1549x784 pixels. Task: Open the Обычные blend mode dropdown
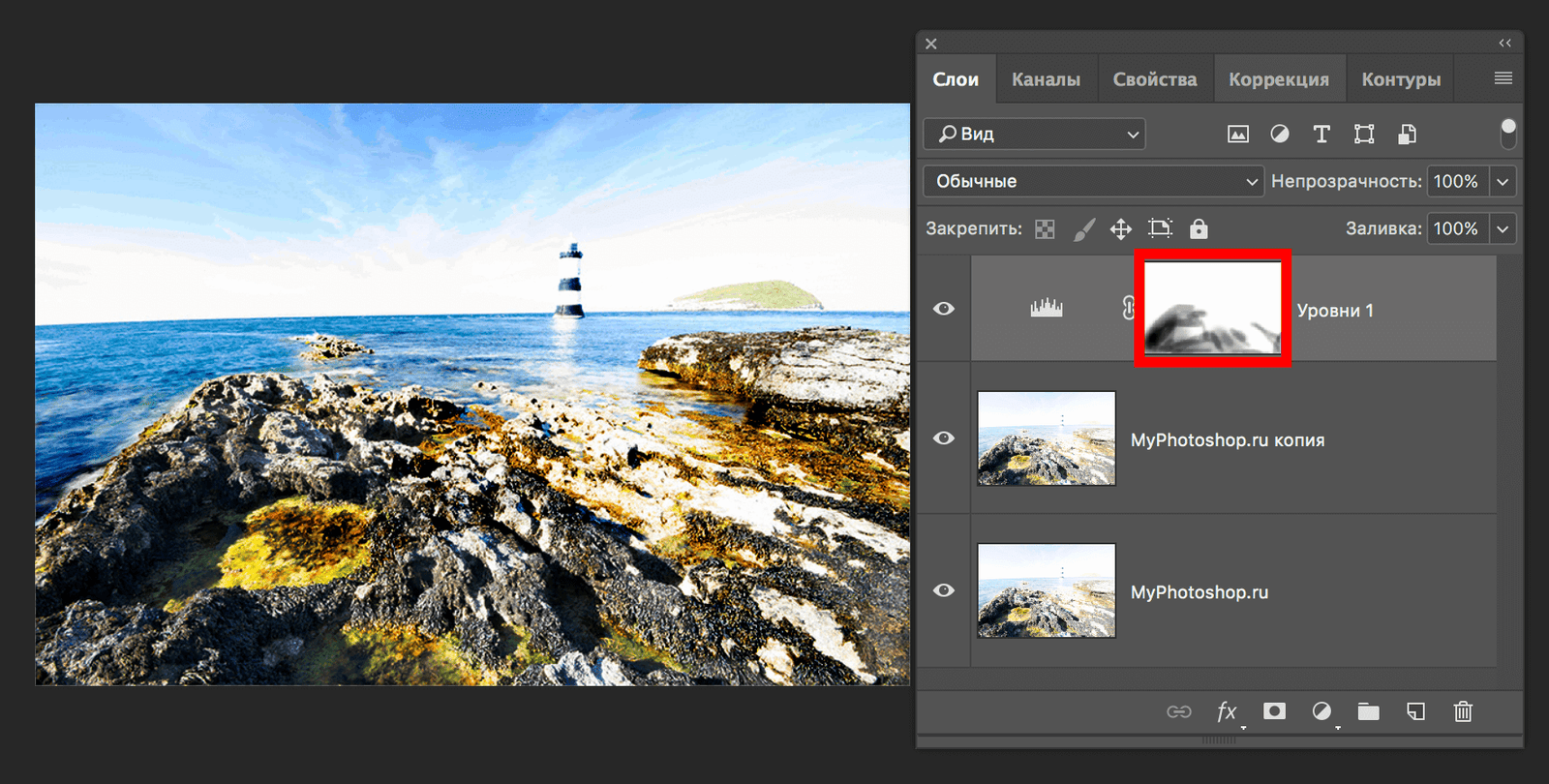click(1093, 181)
